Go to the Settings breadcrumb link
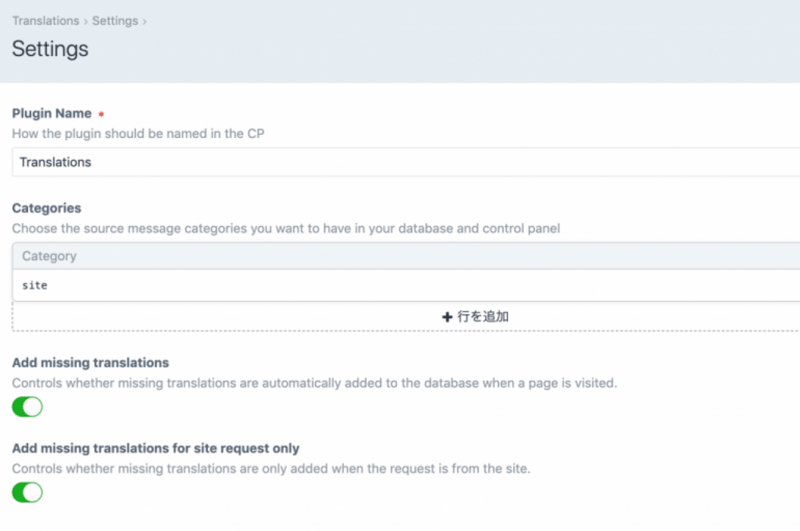Screen dimensions: 800x531 [115, 21]
